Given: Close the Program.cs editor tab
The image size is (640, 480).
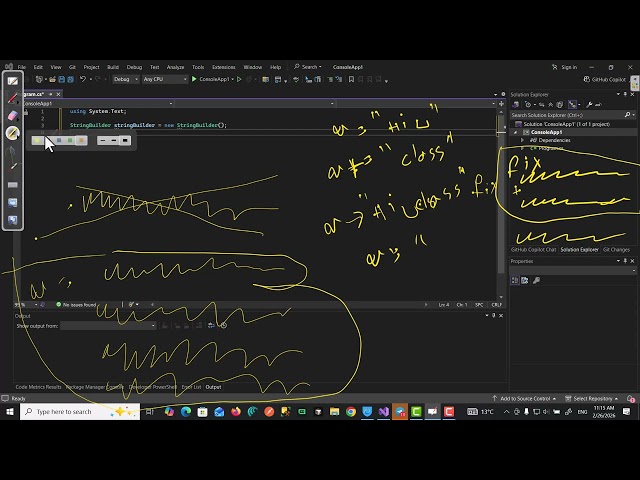Looking at the screenshot, I should coord(58,94).
